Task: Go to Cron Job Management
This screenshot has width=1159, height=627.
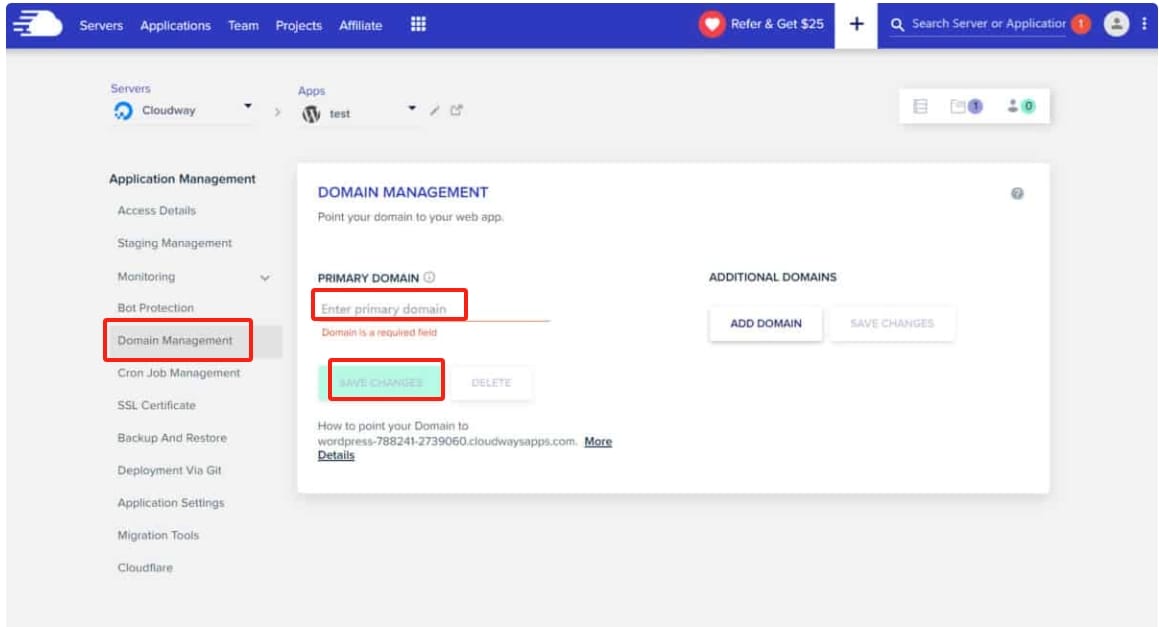Action: pyautogui.click(x=179, y=373)
